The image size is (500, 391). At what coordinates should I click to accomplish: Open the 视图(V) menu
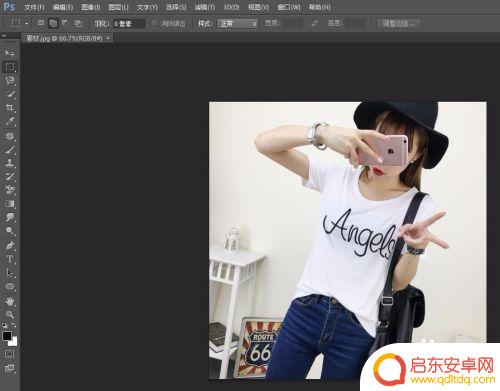pos(258,7)
